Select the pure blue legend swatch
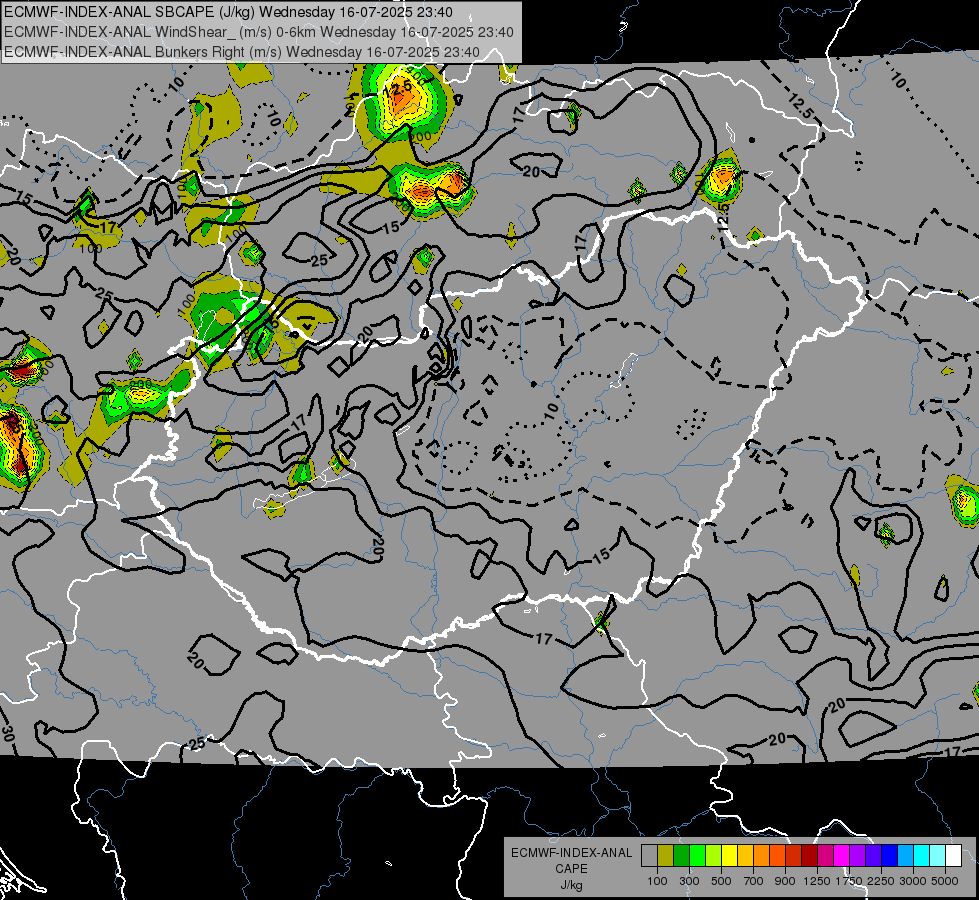This screenshot has width=979, height=900. [x=890, y=856]
